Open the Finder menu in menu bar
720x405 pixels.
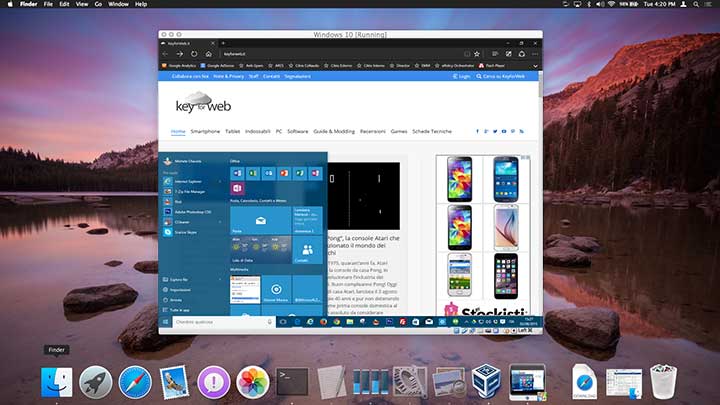(x=28, y=4)
